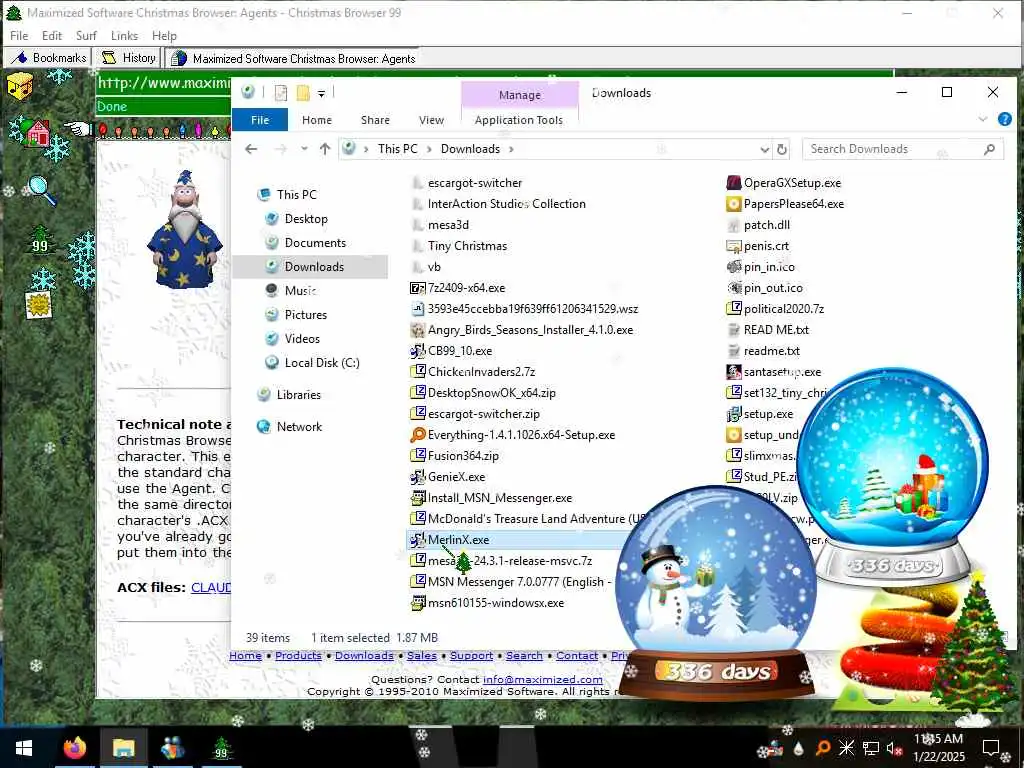The width and height of the screenshot is (1024, 768).
Task: Select the OperaGXSetup.exe file icon
Action: coord(734,183)
